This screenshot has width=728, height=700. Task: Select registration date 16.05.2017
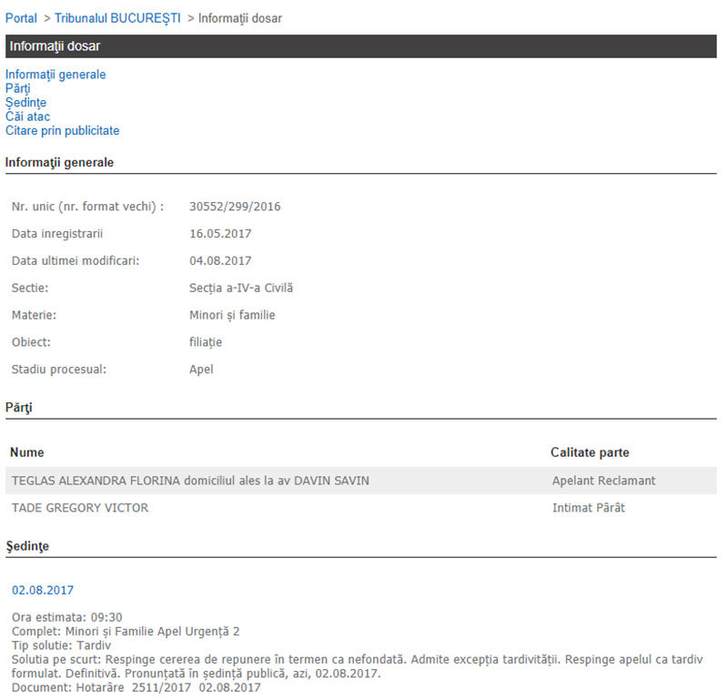[220, 233]
